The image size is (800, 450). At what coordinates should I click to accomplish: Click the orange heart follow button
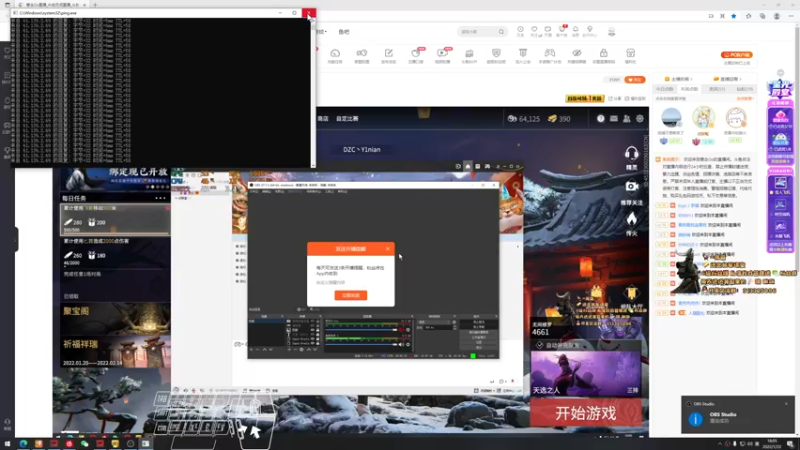[635, 80]
